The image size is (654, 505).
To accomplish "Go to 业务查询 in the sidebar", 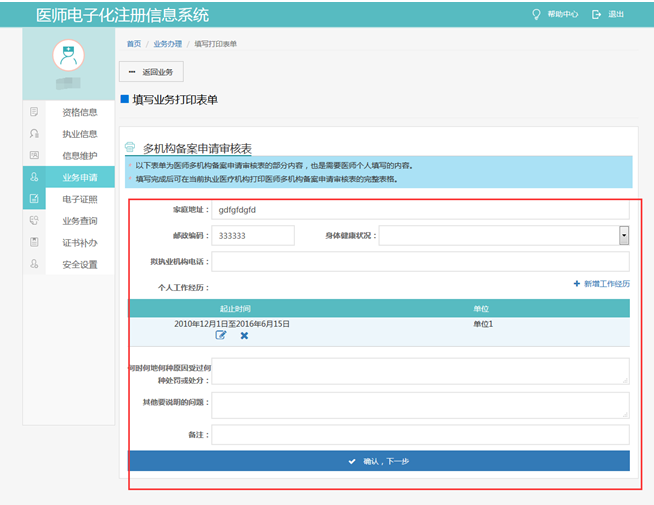I will [80, 221].
